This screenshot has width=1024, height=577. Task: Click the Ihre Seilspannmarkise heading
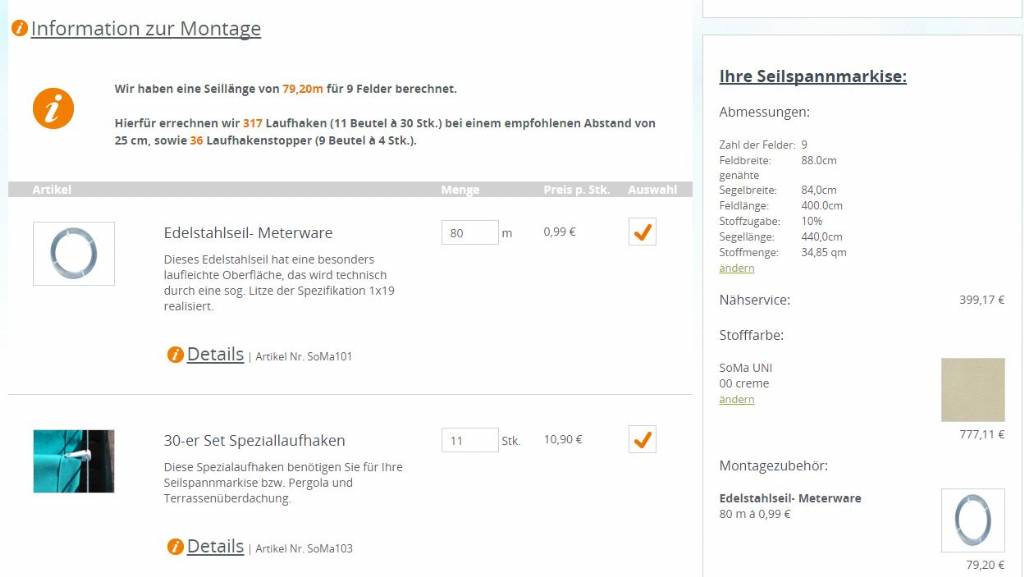point(812,76)
